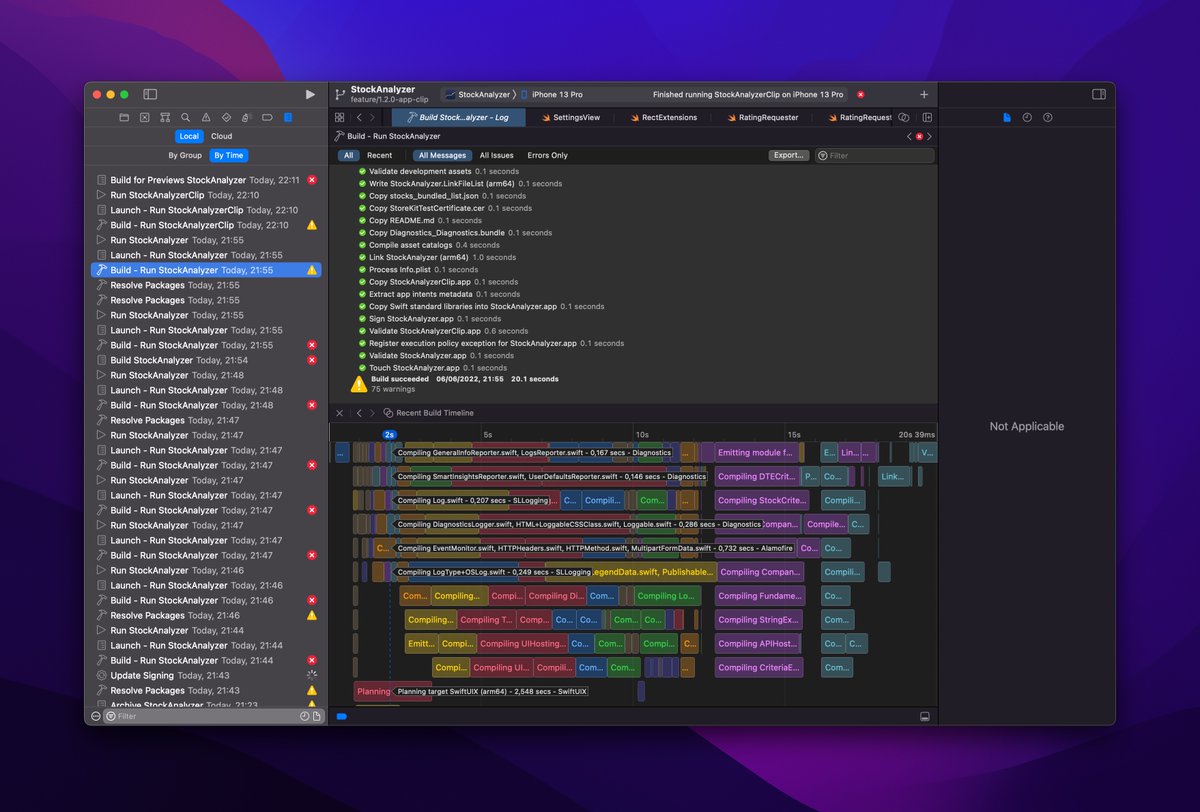Screen dimensions: 1200x812
Task: Click the build log Filter field
Action: click(875, 155)
